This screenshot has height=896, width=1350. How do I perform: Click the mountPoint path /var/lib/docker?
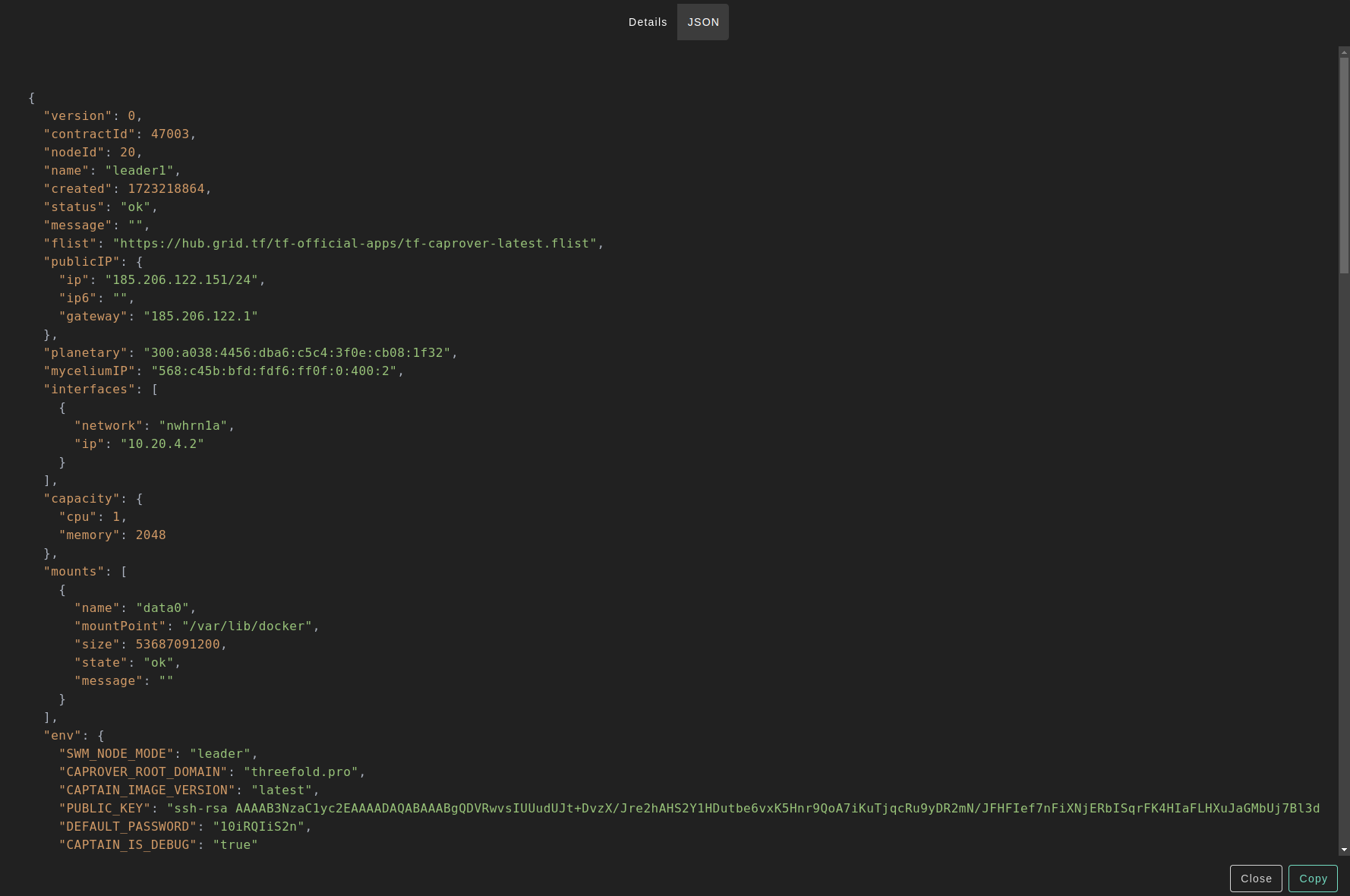point(247,626)
